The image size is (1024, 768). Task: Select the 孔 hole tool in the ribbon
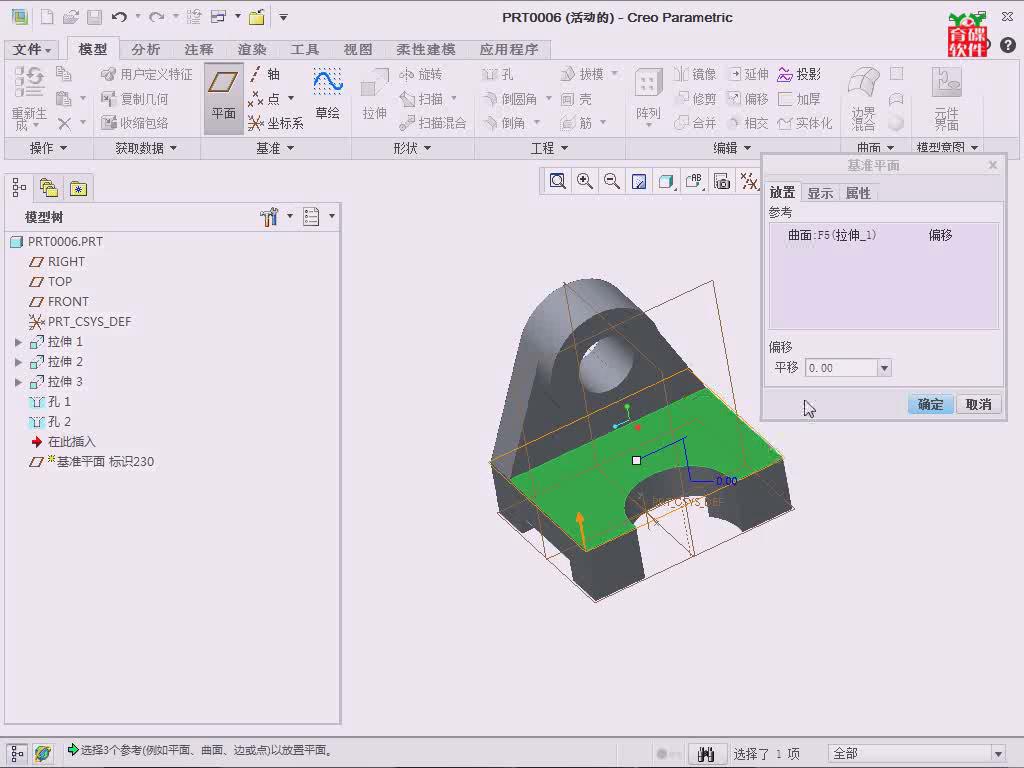click(x=498, y=74)
